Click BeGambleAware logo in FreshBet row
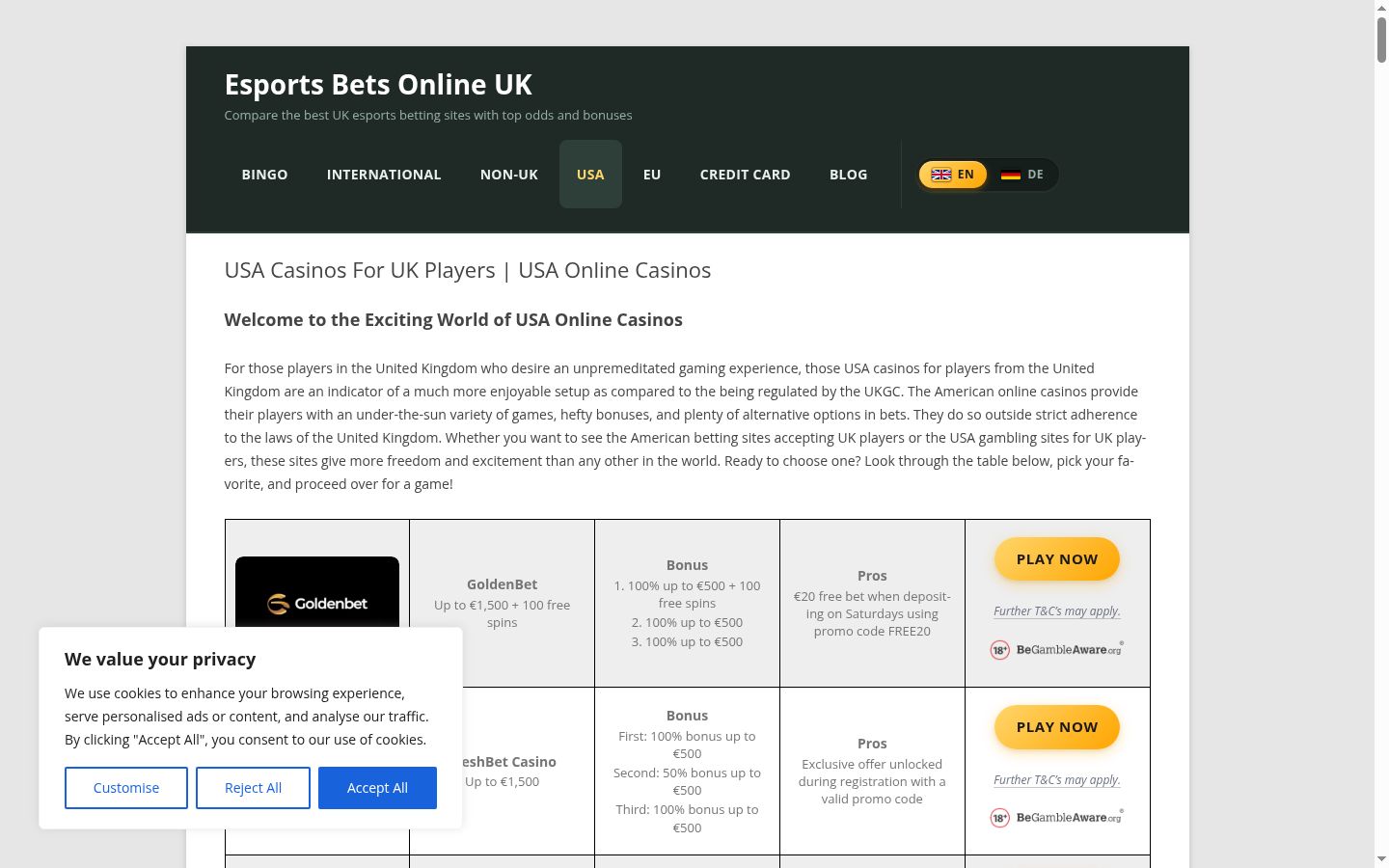Screen dimensions: 1389x868 [x=1070, y=817]
